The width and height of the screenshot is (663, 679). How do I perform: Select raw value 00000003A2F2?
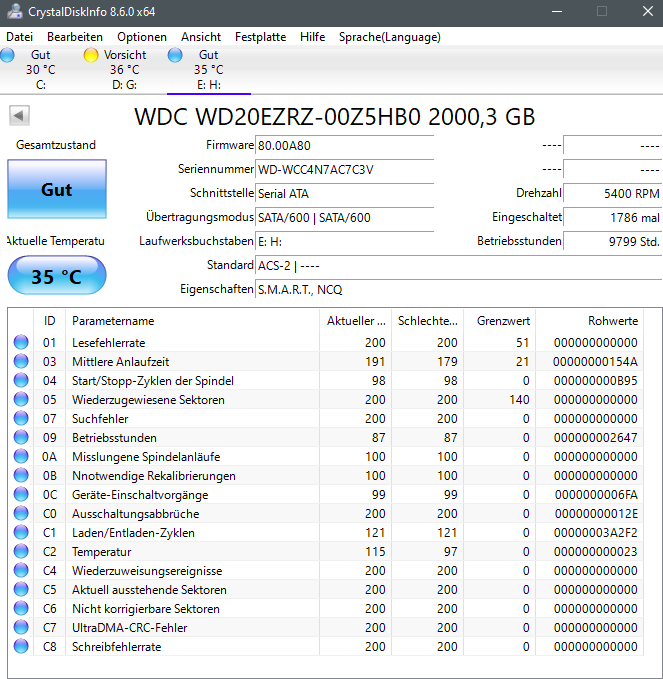coord(595,533)
